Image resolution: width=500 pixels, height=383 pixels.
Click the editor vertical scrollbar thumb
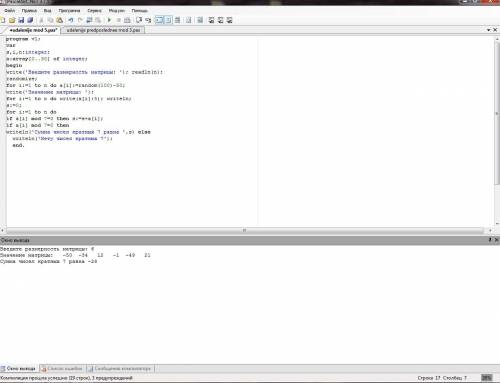point(497,113)
